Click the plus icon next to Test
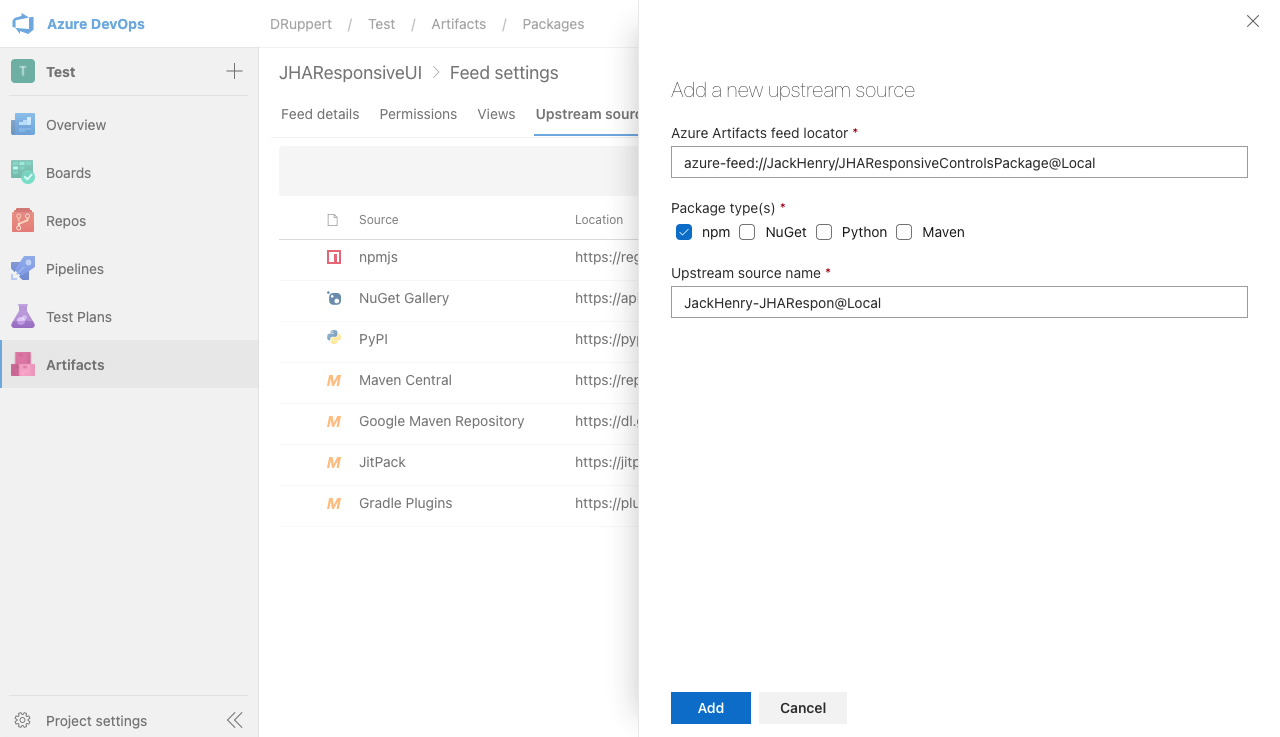The height and width of the screenshot is (737, 1280). click(x=234, y=71)
